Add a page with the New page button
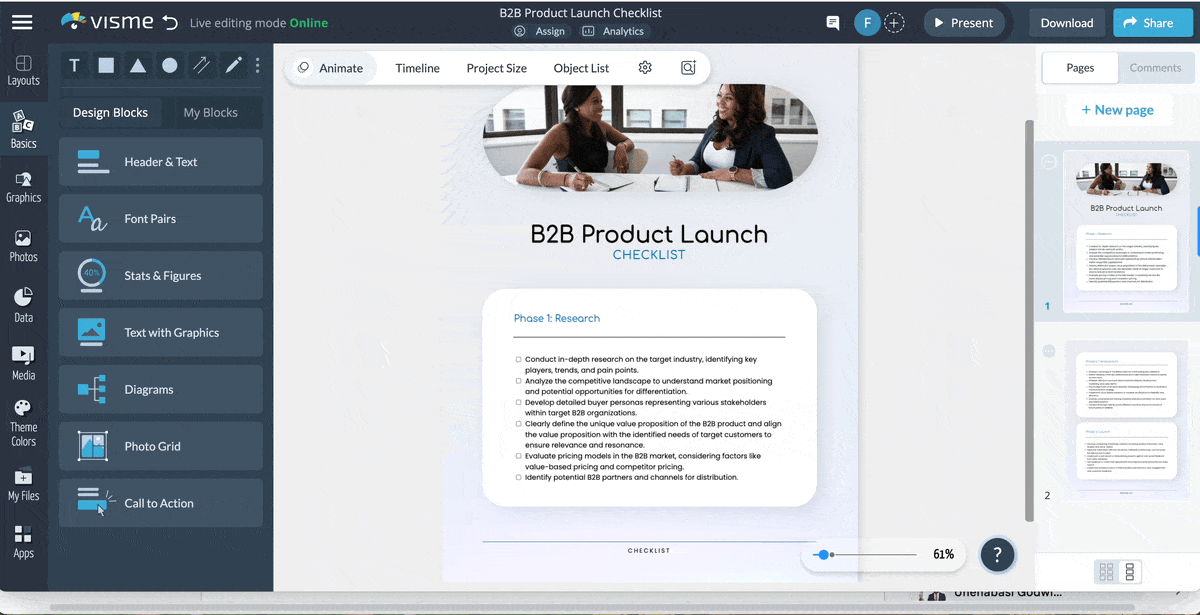 1118,109
